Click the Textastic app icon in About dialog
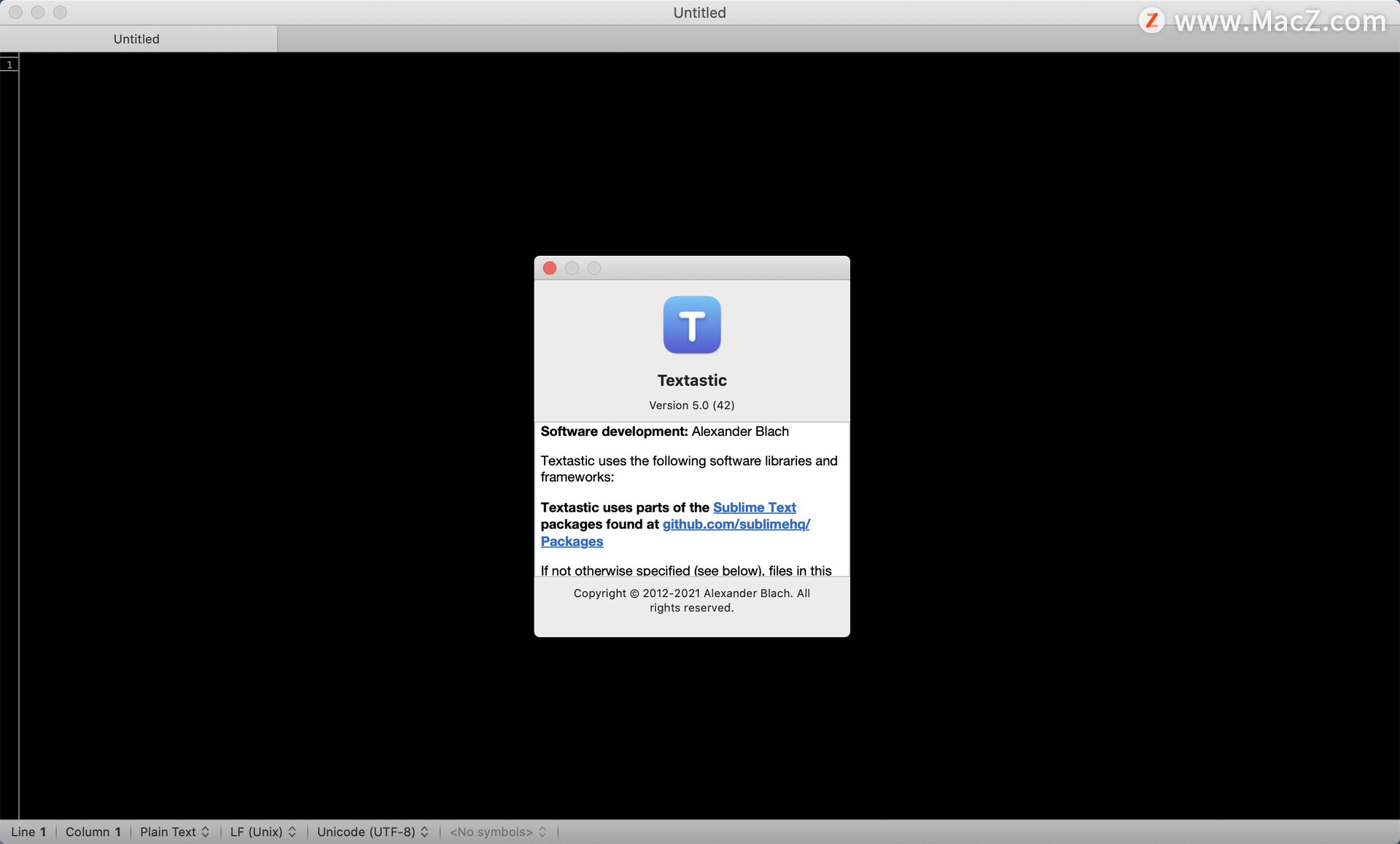1400x844 pixels. (x=692, y=325)
